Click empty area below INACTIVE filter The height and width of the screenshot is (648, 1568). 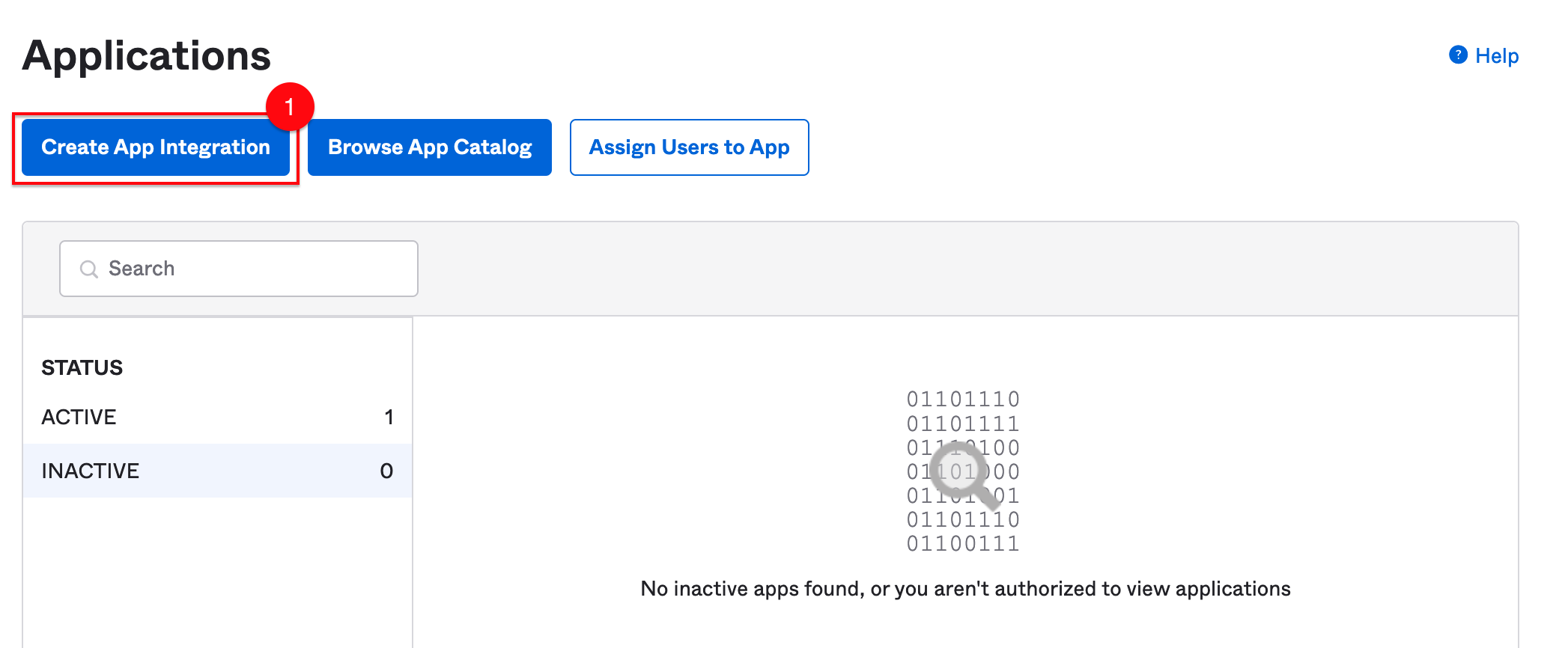[217, 572]
